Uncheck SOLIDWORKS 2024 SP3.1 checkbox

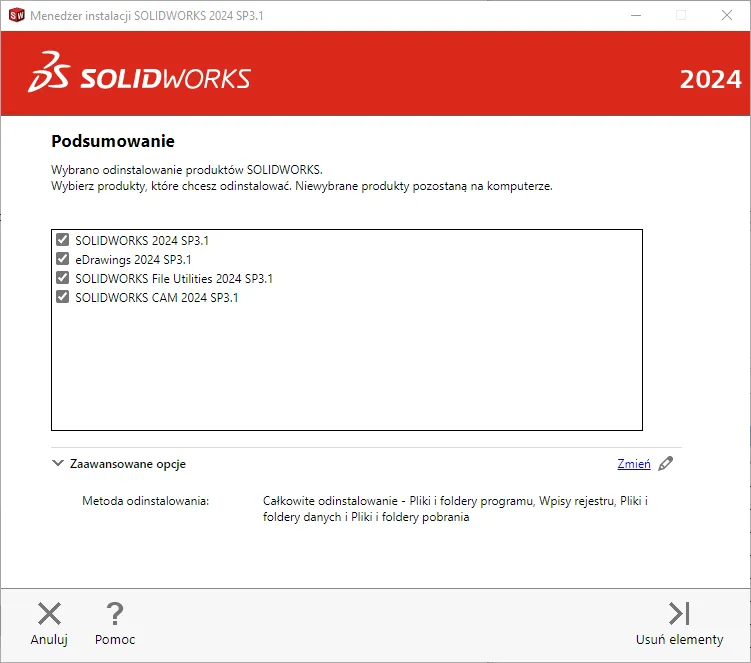[62, 240]
